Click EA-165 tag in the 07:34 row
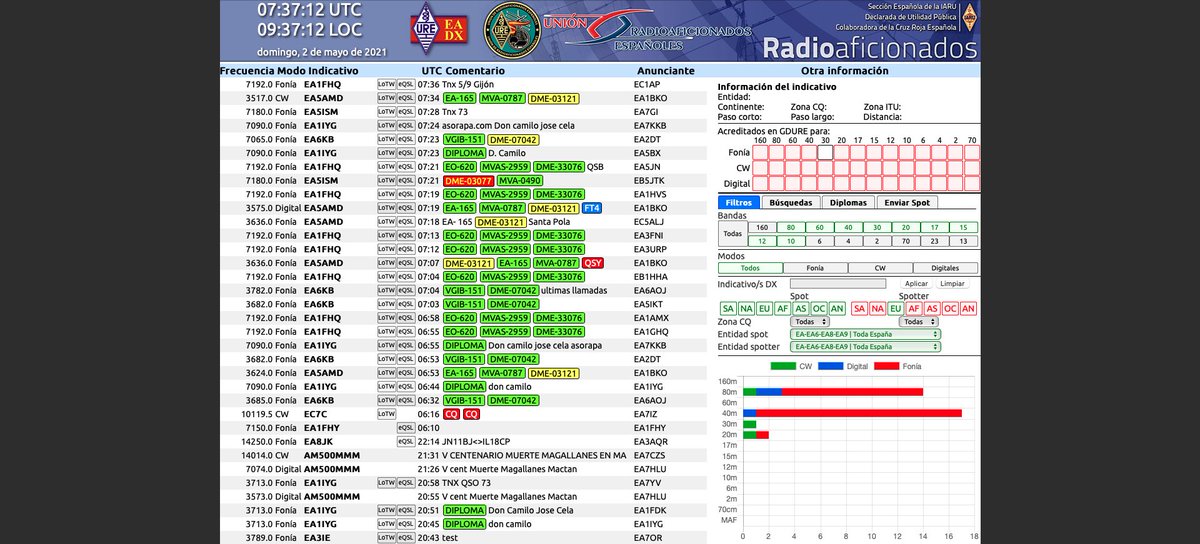 pos(460,99)
